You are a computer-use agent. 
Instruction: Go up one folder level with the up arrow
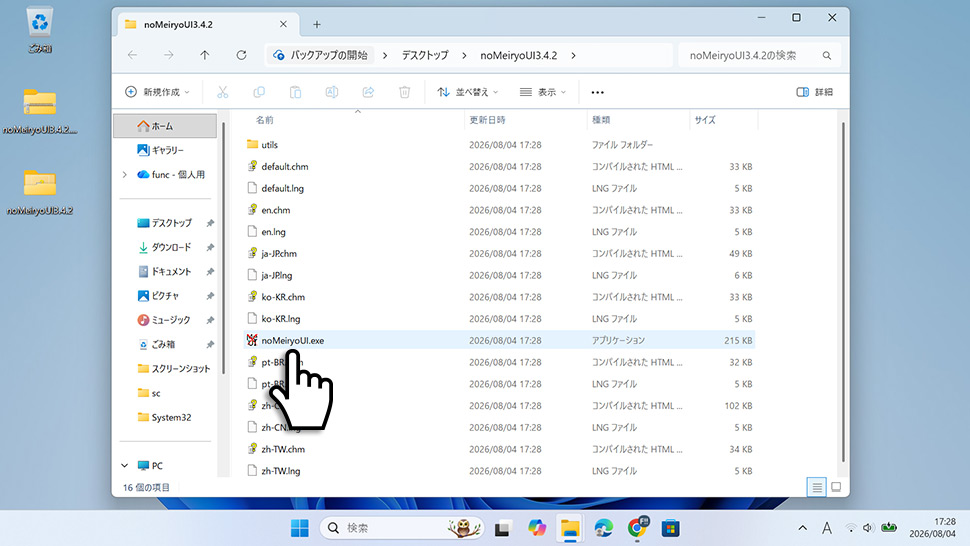205,55
